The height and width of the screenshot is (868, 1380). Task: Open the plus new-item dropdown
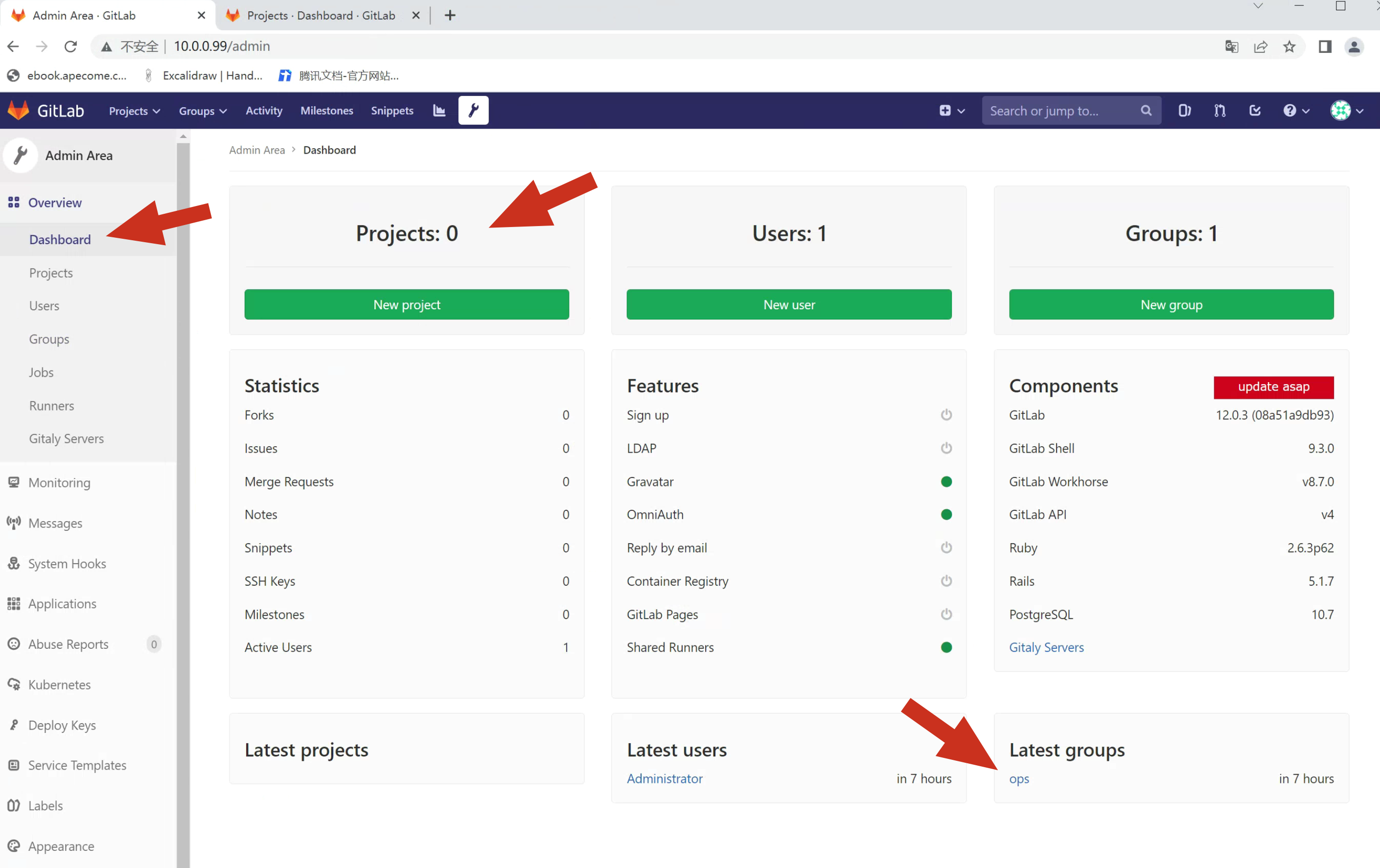951,111
